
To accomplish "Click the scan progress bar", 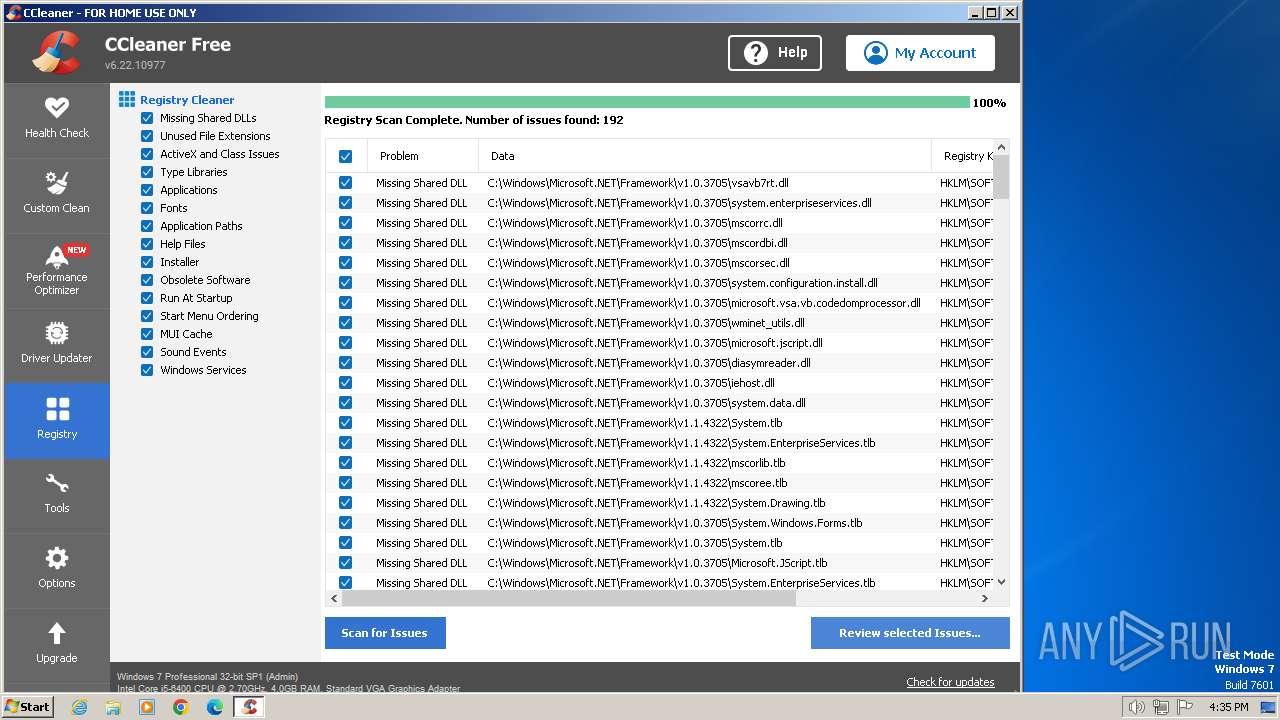I will coord(647,102).
